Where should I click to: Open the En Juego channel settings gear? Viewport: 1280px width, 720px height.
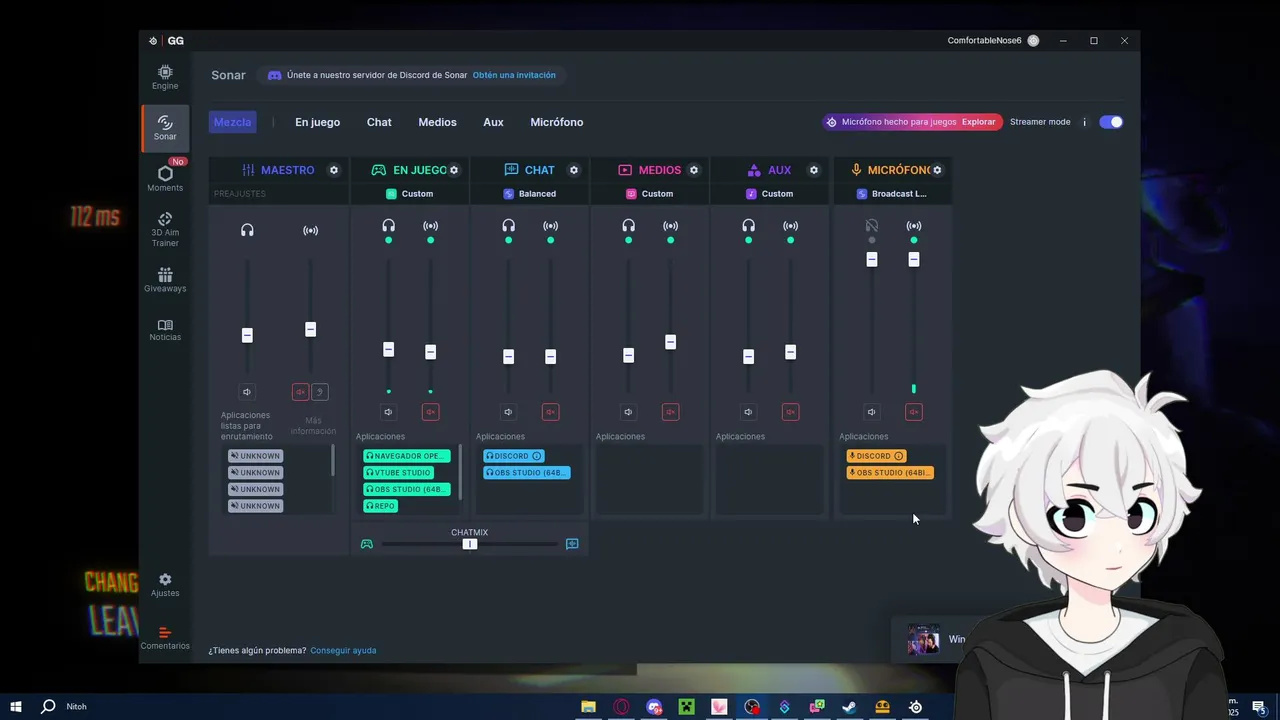pos(454,170)
